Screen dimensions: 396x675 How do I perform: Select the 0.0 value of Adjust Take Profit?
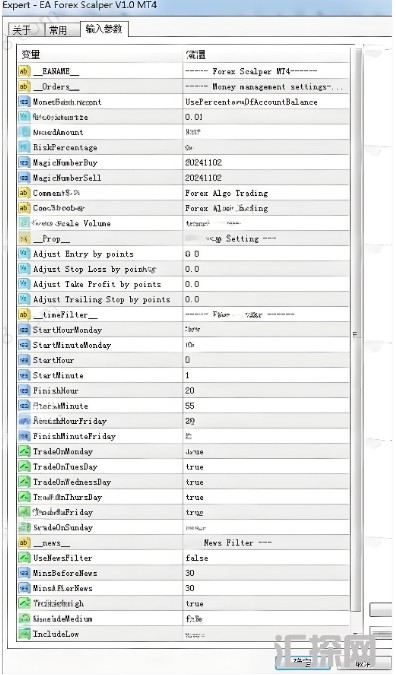266,284
